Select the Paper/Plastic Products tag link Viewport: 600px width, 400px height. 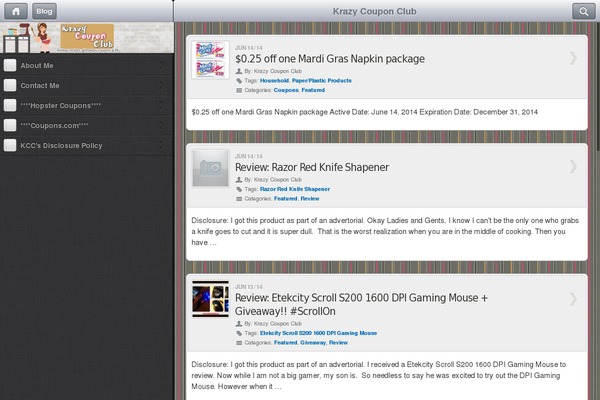(x=321, y=81)
